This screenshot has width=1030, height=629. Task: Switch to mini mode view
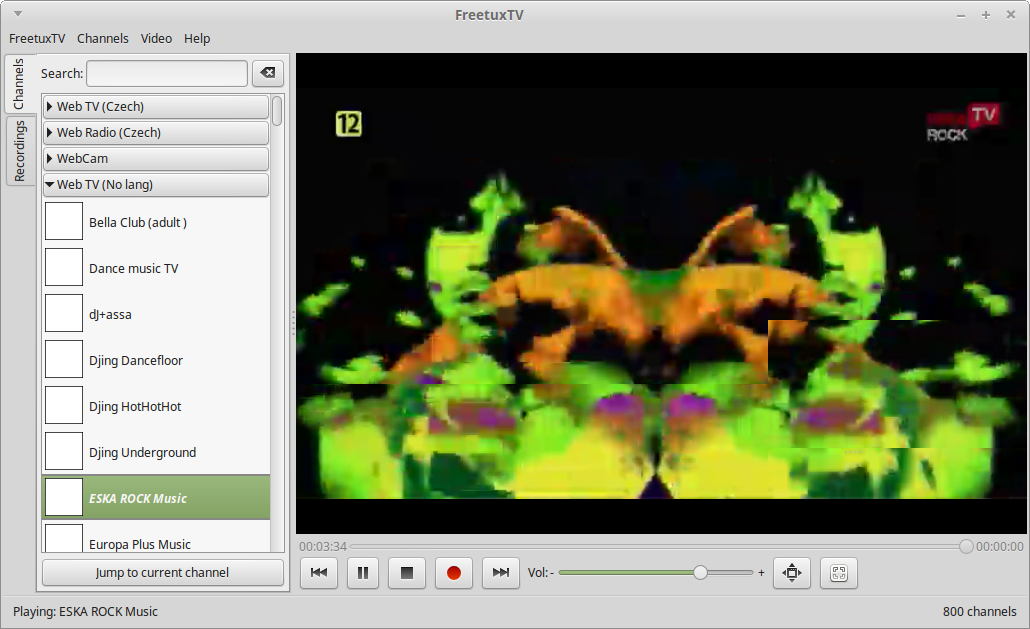[792, 573]
